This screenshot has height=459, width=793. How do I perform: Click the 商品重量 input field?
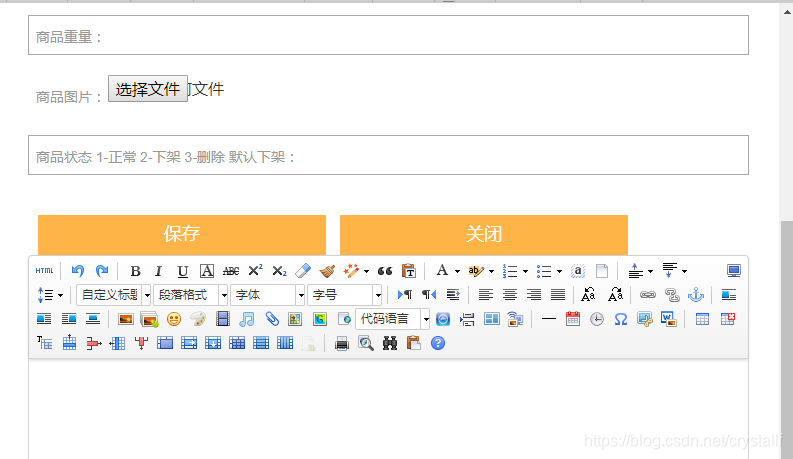[388, 35]
